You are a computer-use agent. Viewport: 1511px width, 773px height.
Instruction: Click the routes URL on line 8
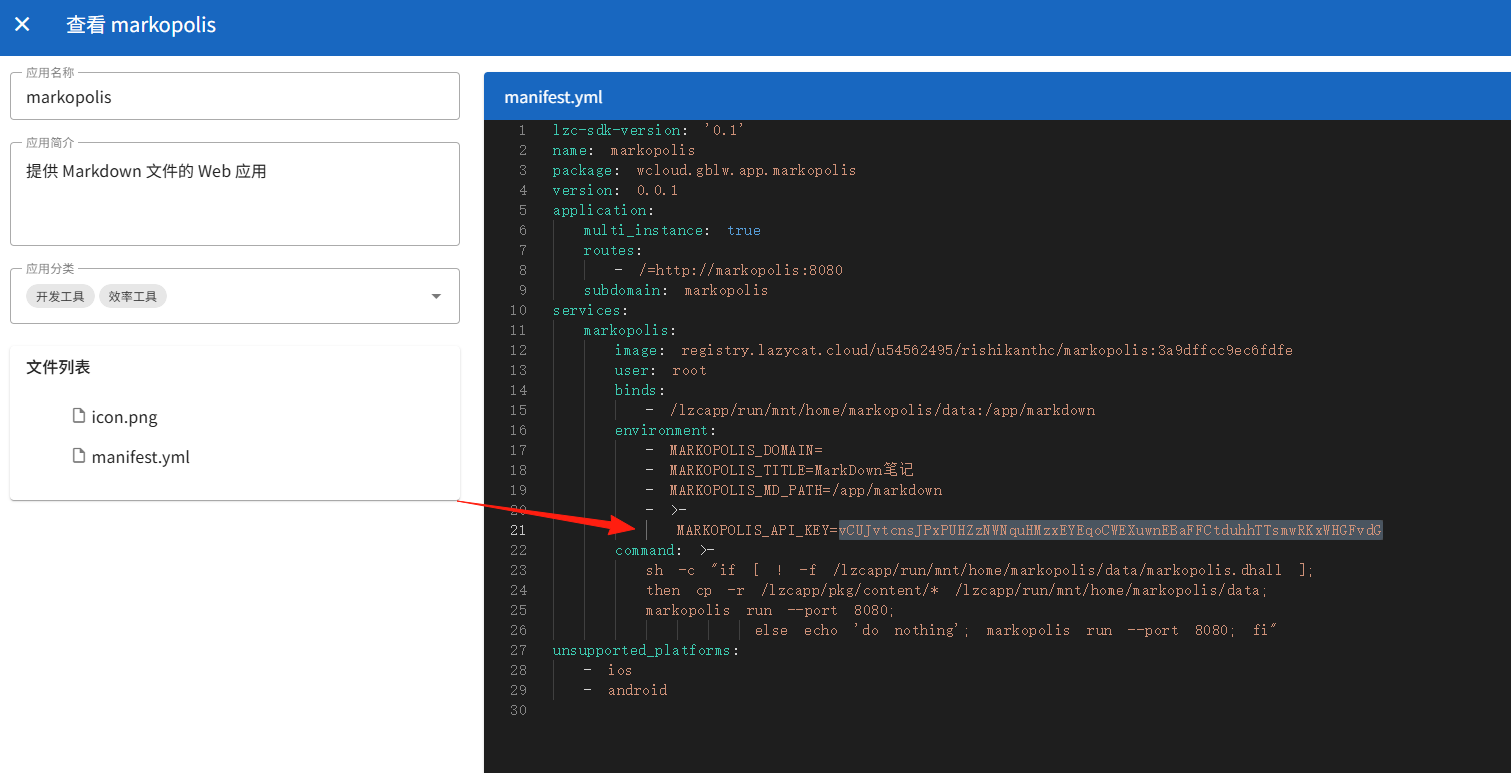[x=741, y=270]
